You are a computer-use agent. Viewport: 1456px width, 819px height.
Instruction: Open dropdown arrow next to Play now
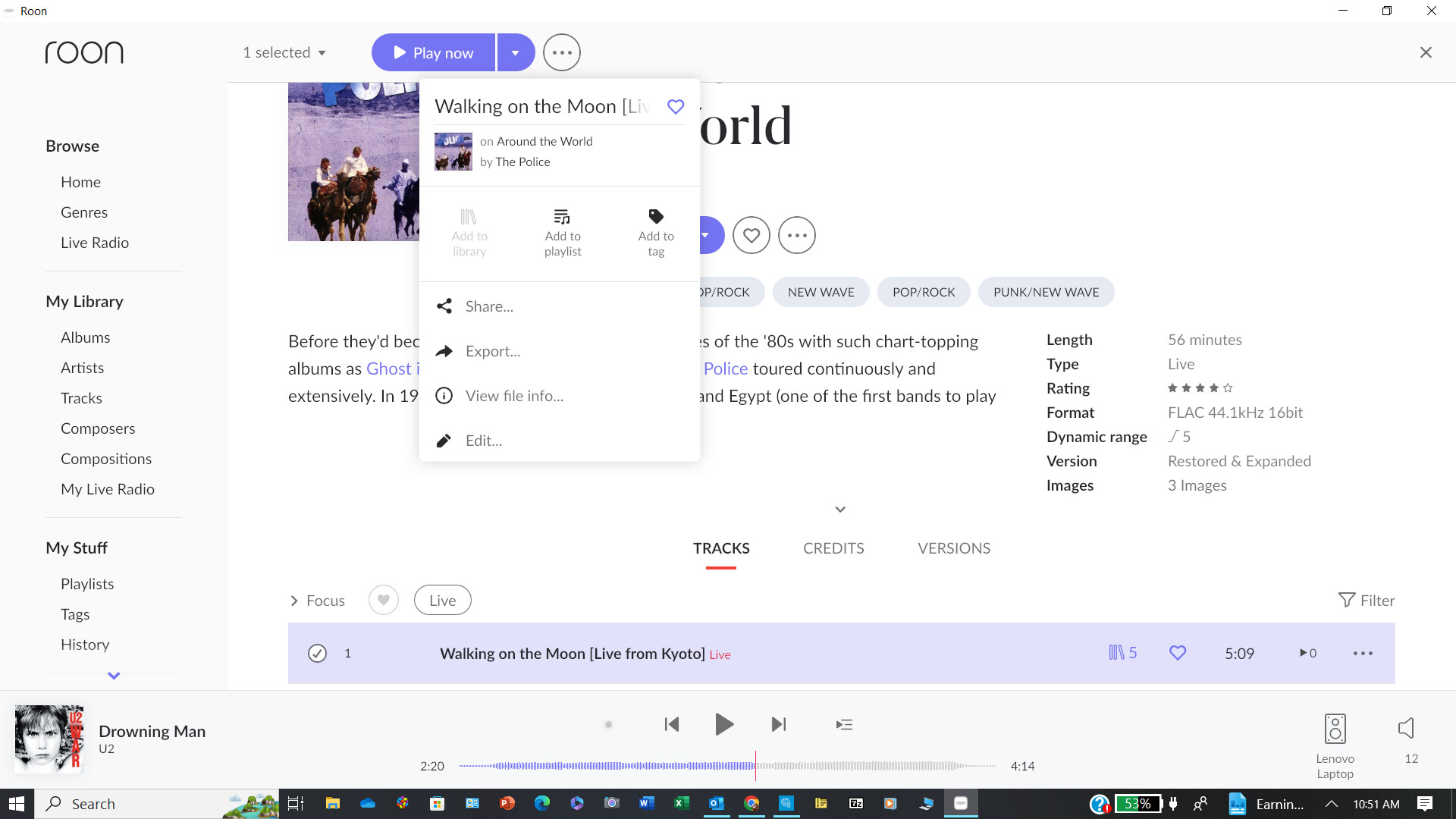[x=516, y=53]
